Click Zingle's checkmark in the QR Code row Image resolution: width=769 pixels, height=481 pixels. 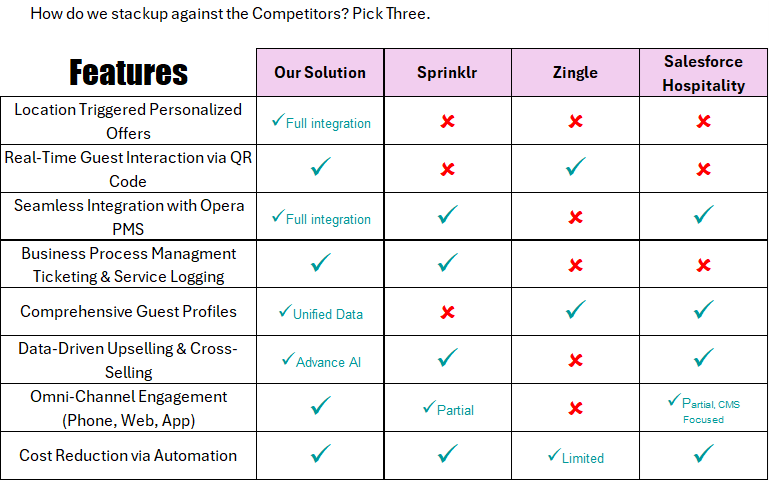tap(575, 168)
